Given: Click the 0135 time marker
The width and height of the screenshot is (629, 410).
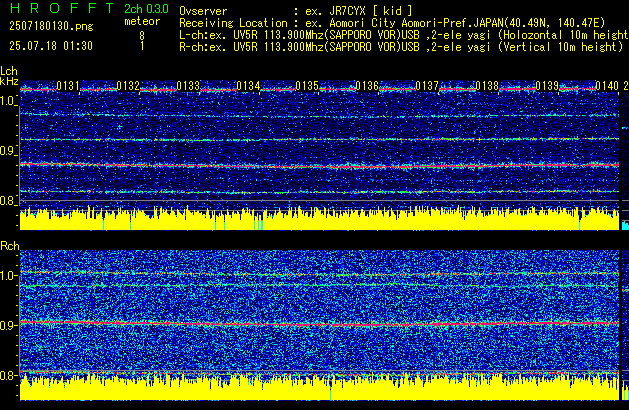Looking at the screenshot, I should click(x=307, y=86).
